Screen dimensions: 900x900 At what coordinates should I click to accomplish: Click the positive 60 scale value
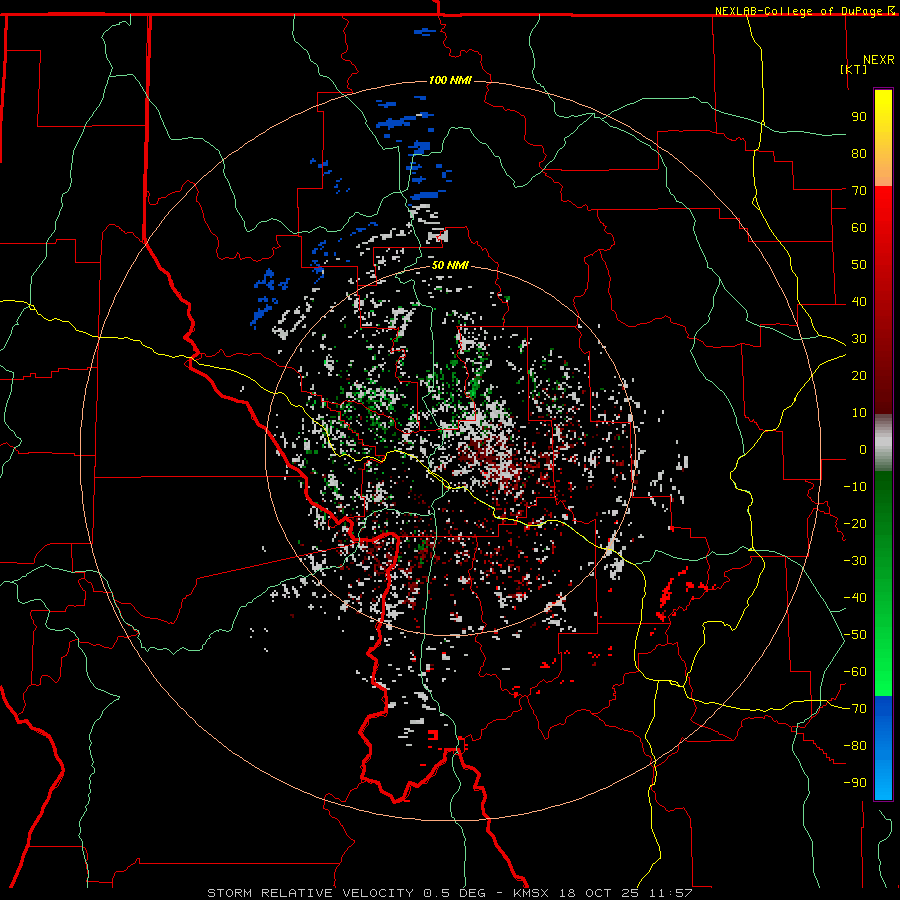pyautogui.click(x=859, y=227)
